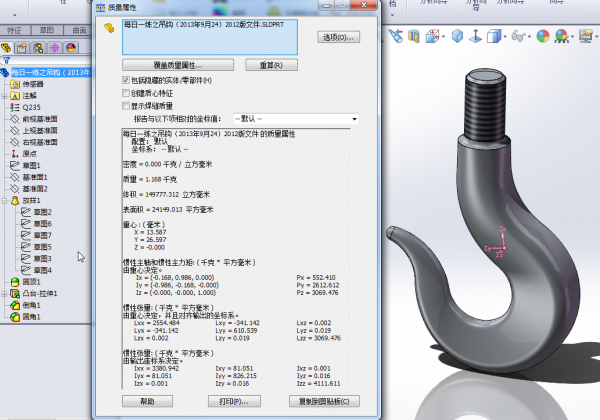Viewport: 600px width, 420px height.
Task: Select 草图5 under 放样1
Action: point(42,247)
